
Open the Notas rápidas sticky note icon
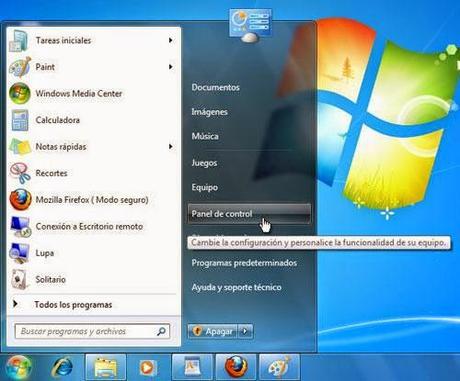[x=20, y=147]
